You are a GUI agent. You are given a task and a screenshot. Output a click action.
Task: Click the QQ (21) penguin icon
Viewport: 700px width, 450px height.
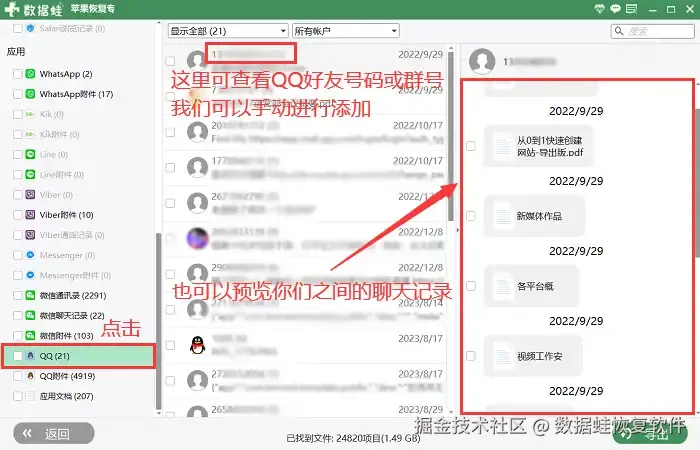(x=30, y=356)
